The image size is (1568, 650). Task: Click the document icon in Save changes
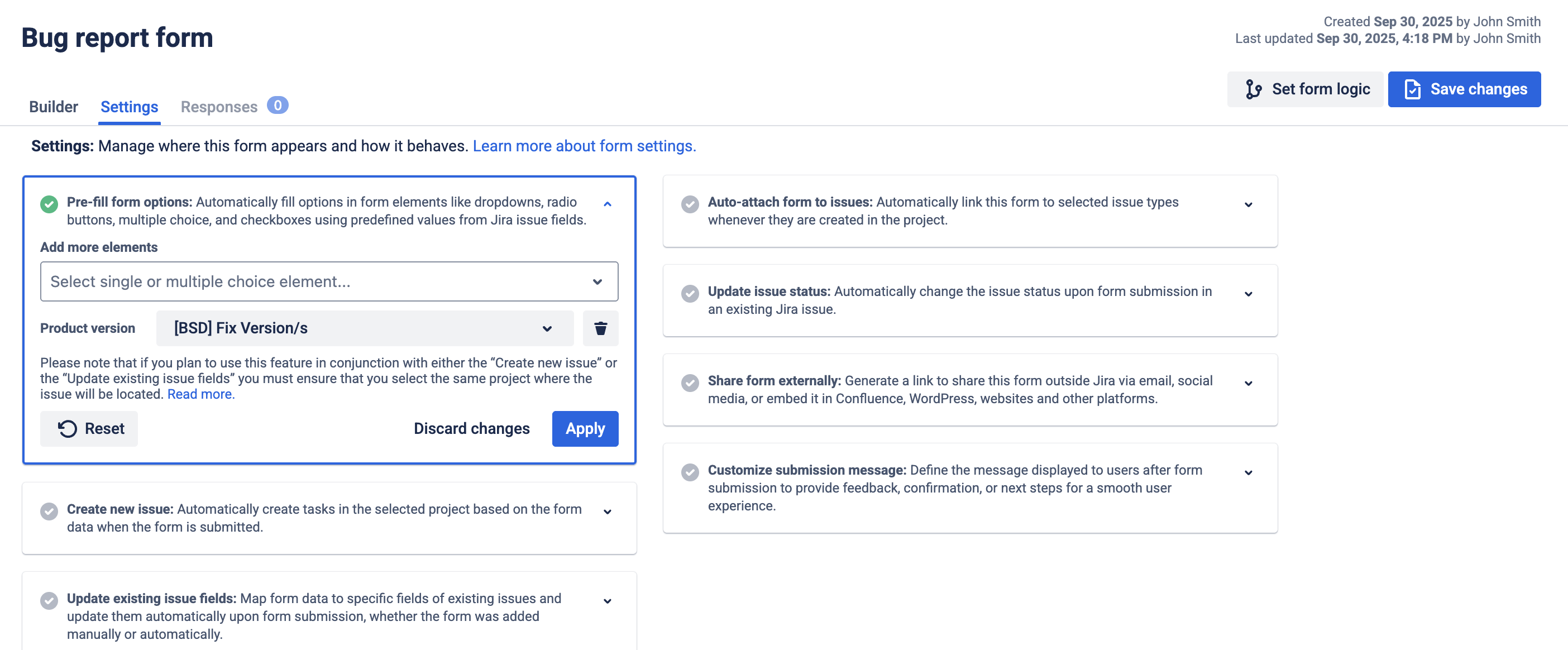pos(1413,89)
